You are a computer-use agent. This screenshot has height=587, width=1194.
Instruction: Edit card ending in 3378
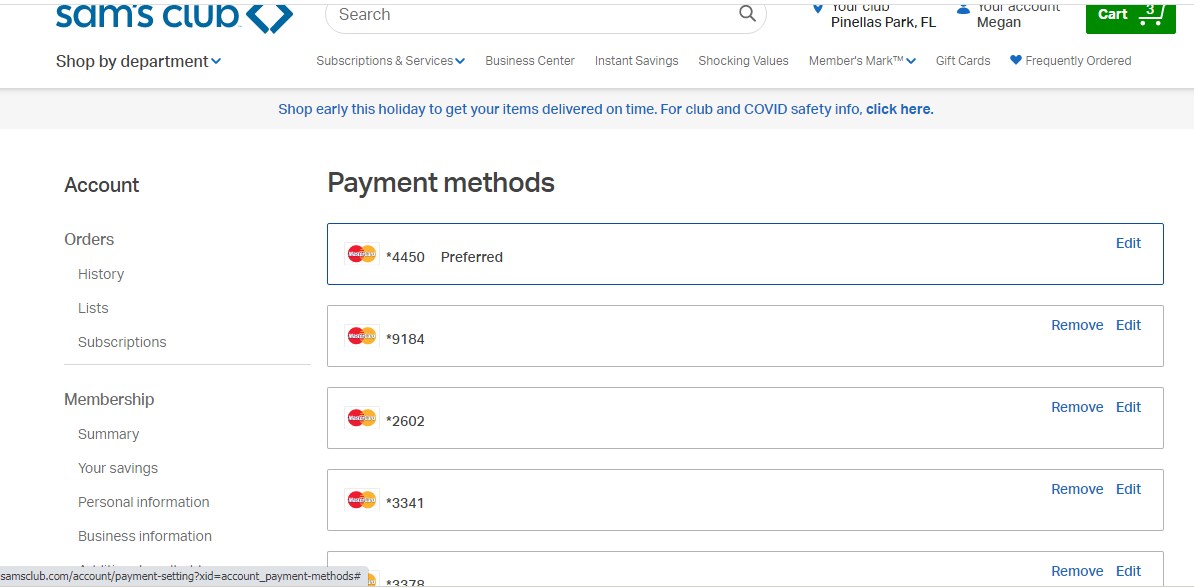point(1129,572)
